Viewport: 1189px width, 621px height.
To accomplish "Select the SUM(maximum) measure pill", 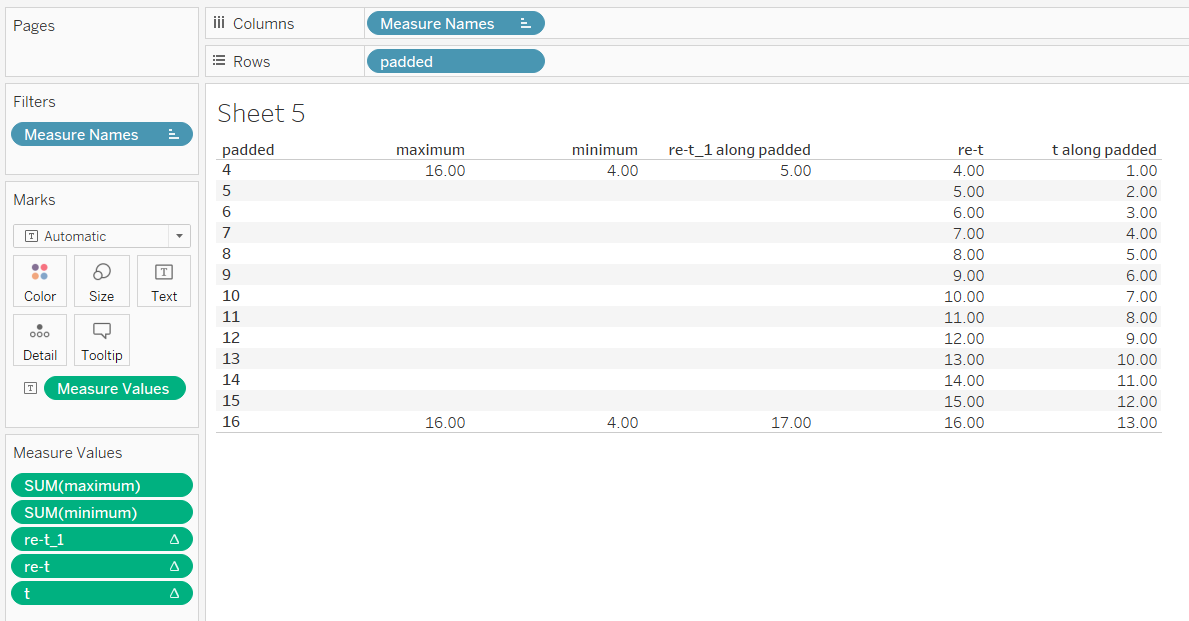I will click(102, 485).
